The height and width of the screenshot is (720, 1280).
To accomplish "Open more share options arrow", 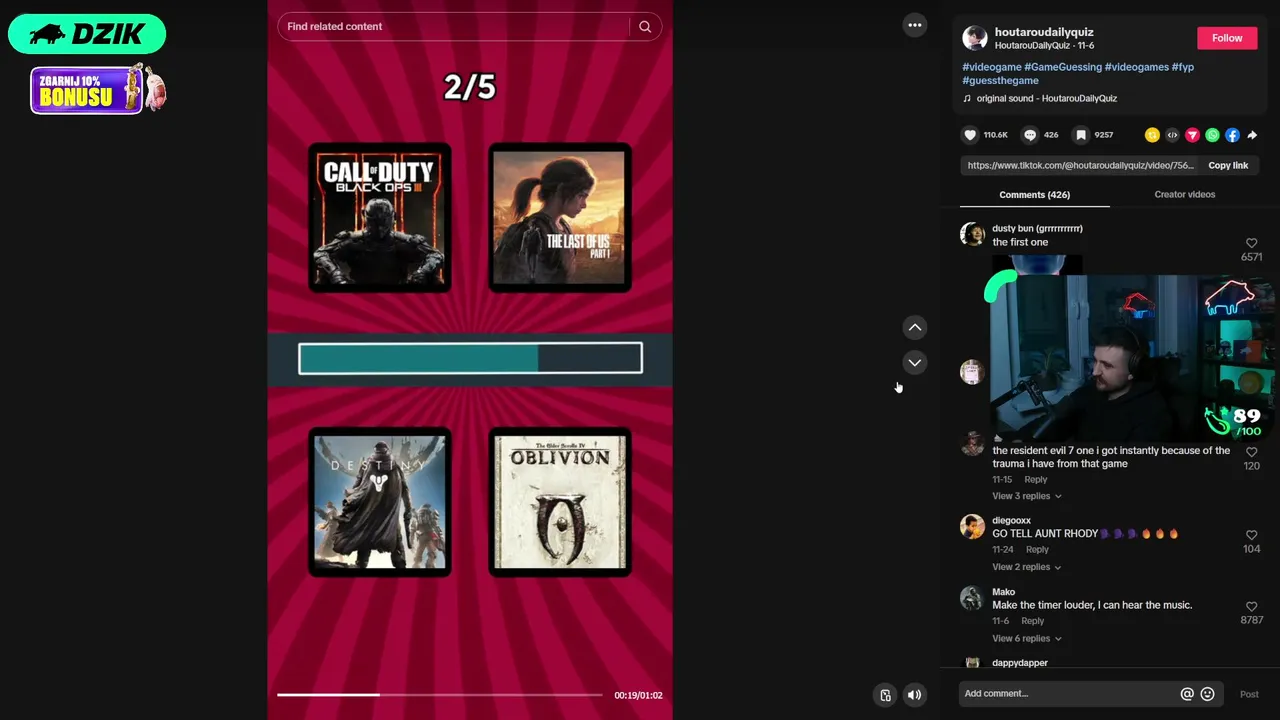I will point(1252,135).
